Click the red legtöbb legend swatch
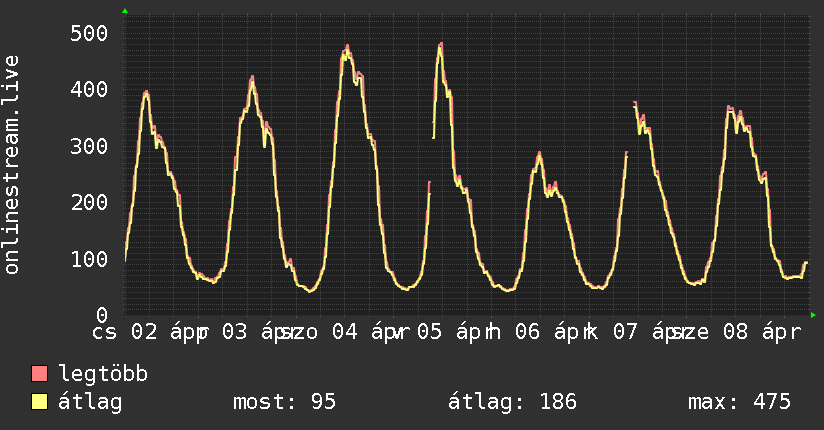Image resolution: width=824 pixels, height=430 pixels. (x=40, y=374)
